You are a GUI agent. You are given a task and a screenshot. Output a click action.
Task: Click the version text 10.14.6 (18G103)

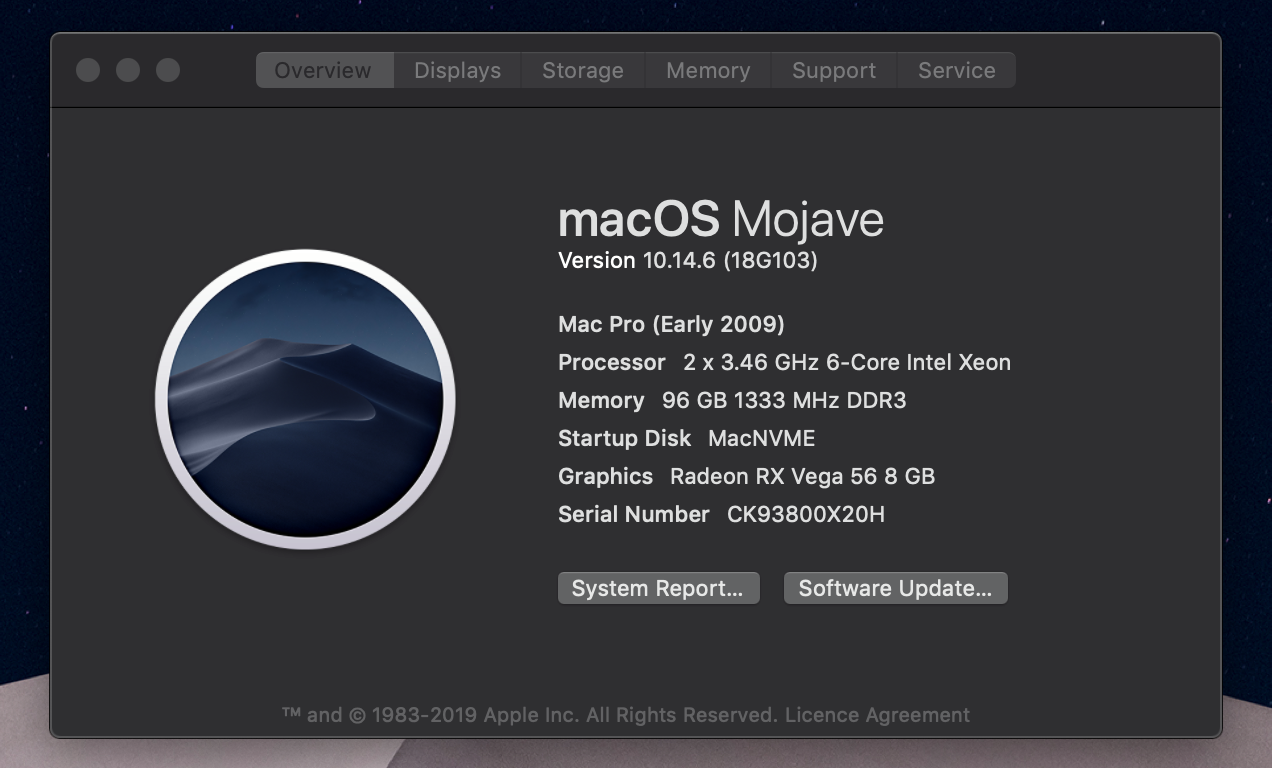tap(730, 260)
